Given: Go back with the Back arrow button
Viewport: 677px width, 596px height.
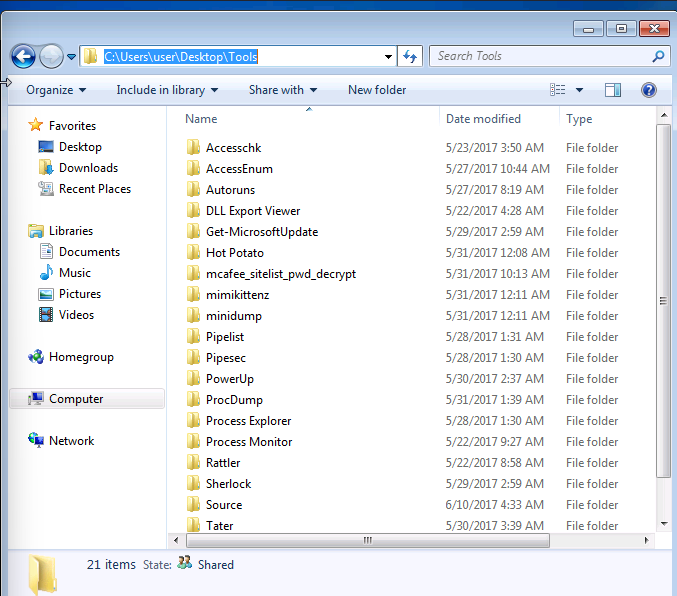Looking at the screenshot, I should pos(23,57).
